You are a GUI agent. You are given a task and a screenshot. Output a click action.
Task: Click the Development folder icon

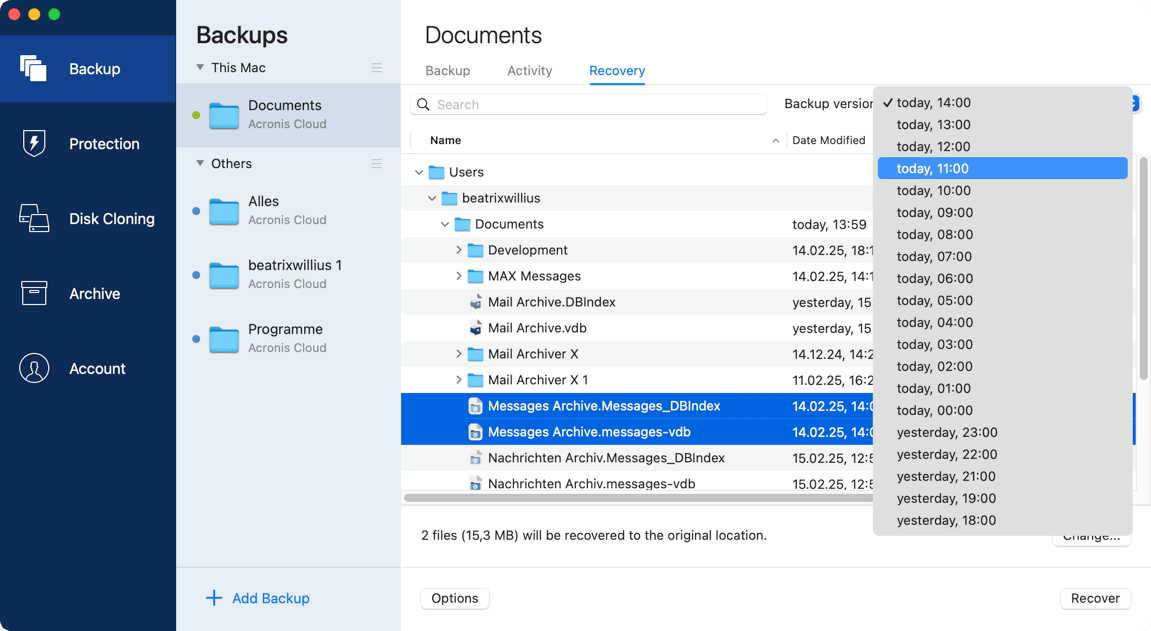coord(476,250)
